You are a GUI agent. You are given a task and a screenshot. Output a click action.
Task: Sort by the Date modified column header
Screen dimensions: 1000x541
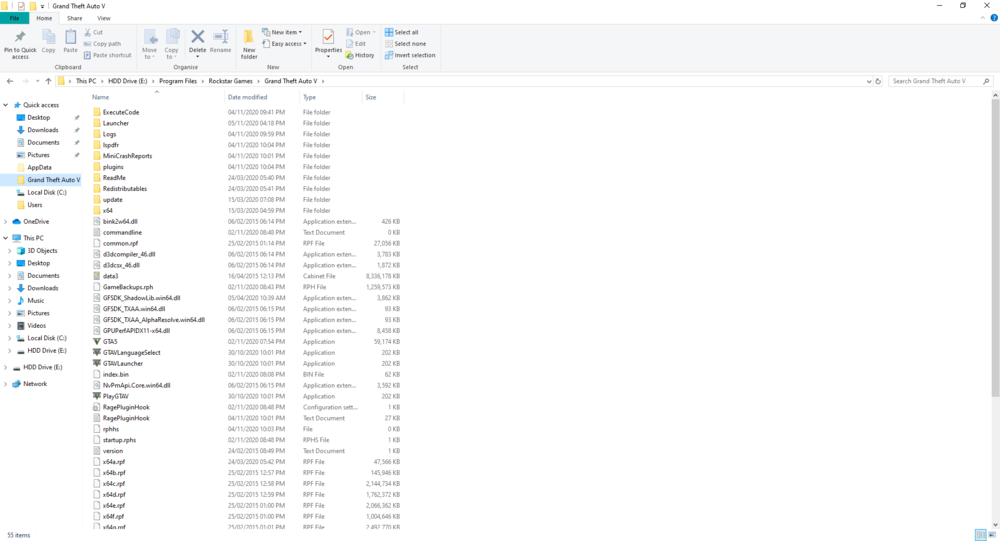tap(247, 97)
